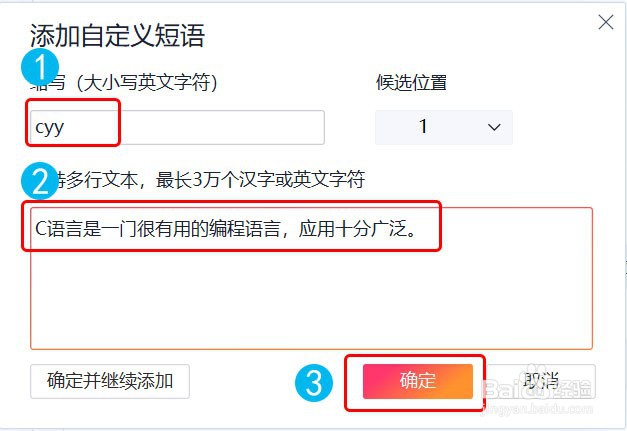Screen dimensions: 627x431
Task: Click the blue circle numbered 3
Action: pos(314,383)
